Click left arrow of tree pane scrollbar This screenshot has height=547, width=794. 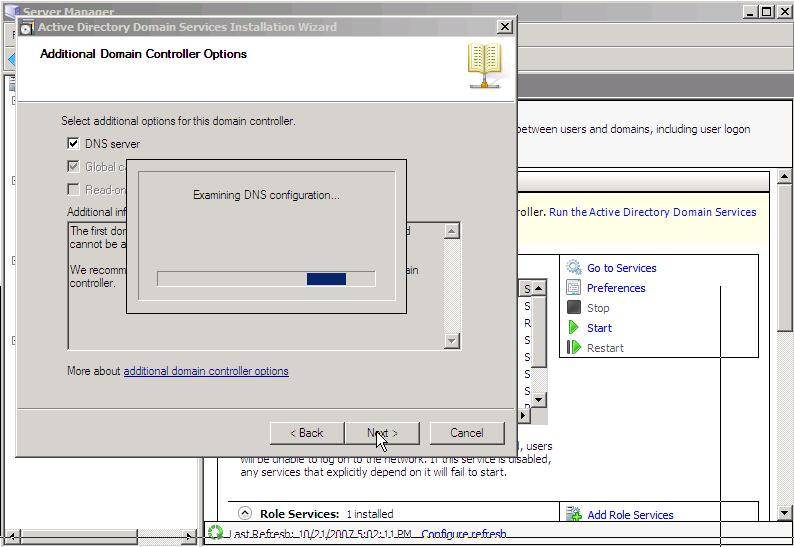pos(12,536)
